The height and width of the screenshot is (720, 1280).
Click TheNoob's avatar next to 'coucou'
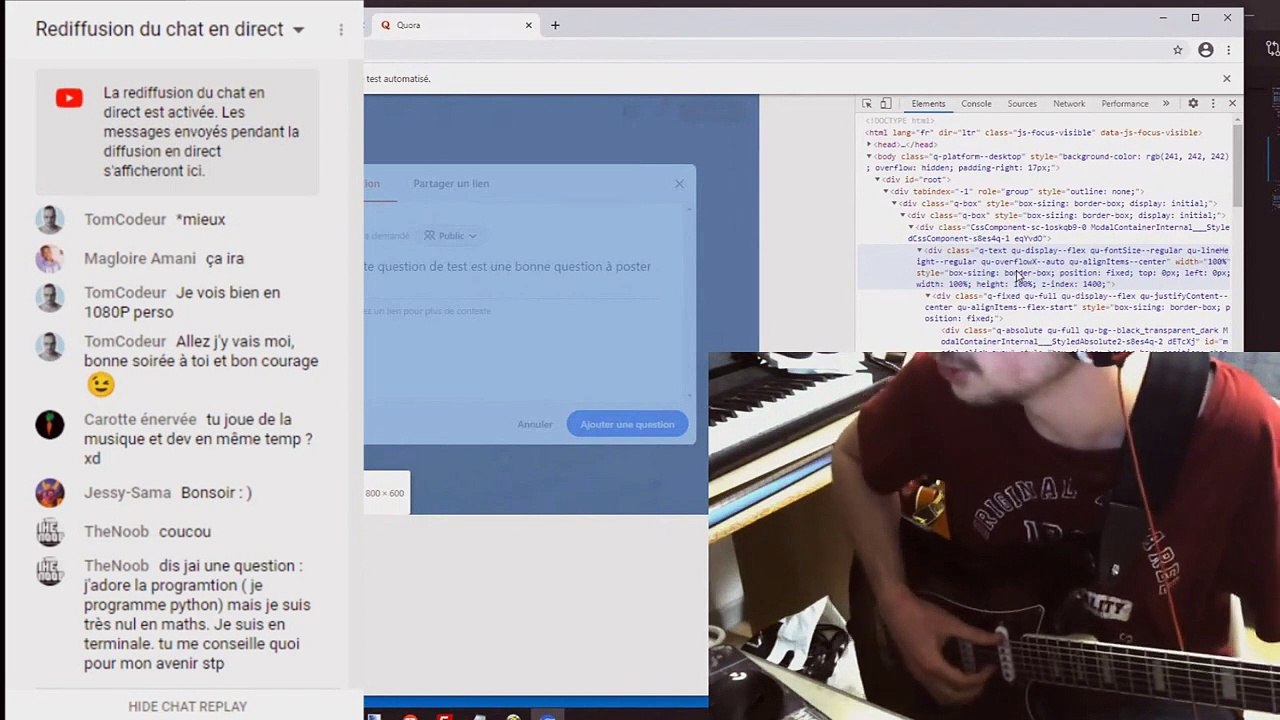point(49,531)
